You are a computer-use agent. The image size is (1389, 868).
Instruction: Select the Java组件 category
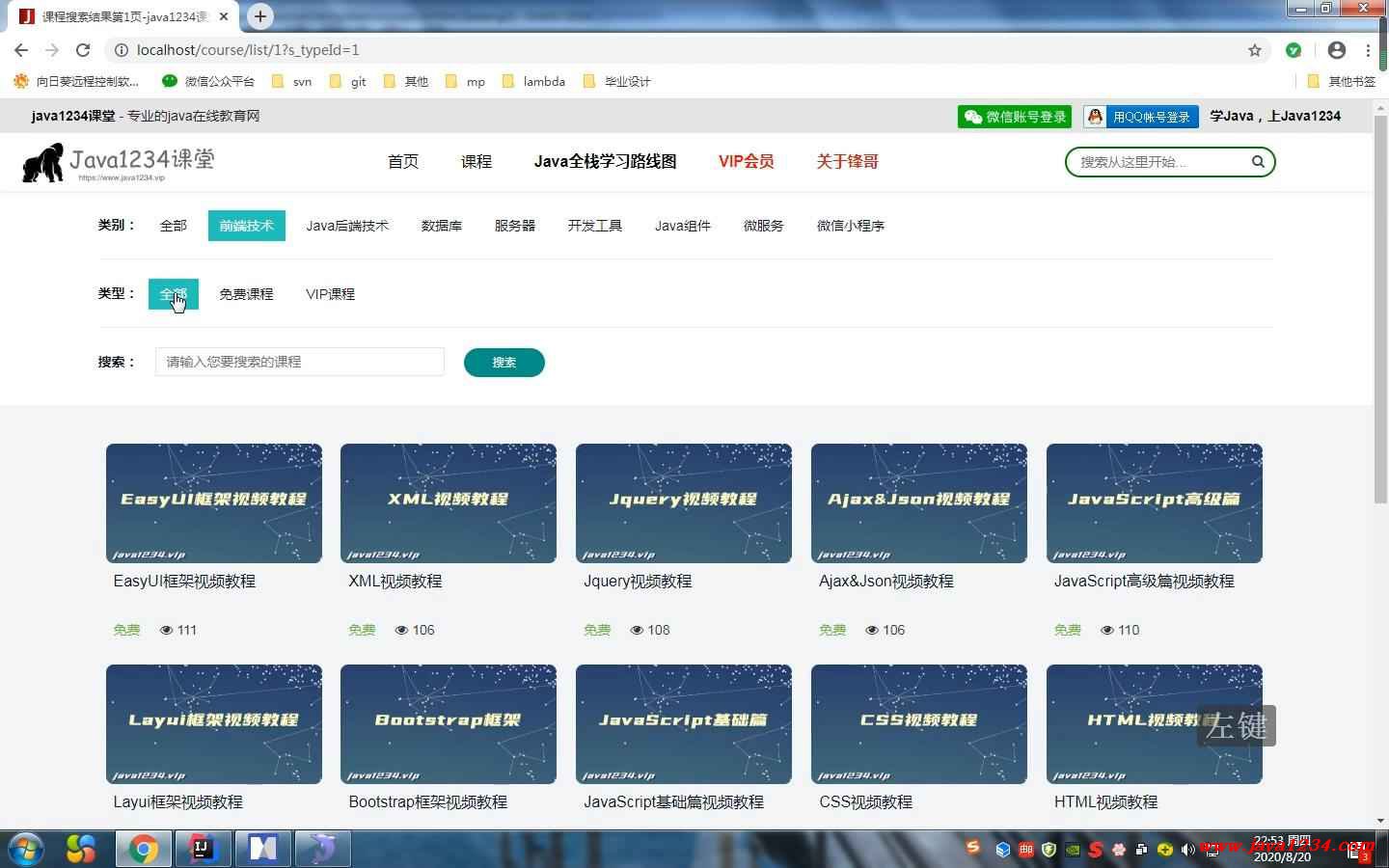click(683, 226)
